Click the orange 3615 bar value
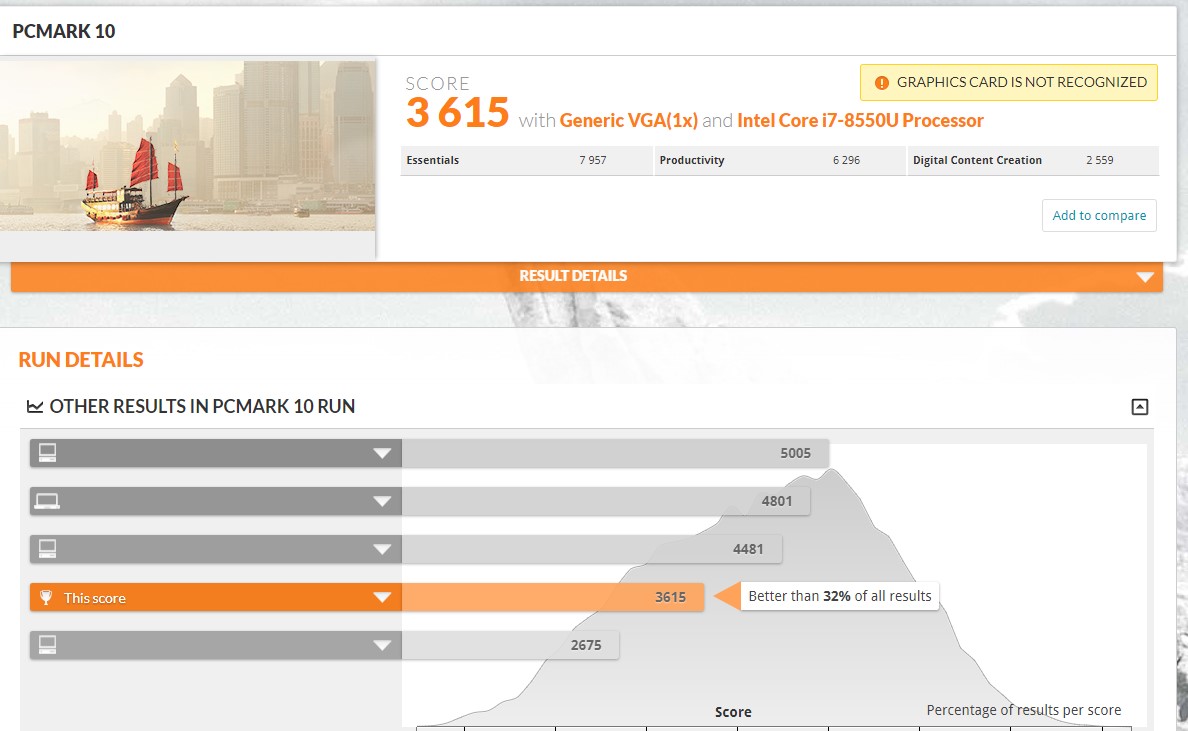Image resolution: width=1188 pixels, height=731 pixels. pos(671,597)
